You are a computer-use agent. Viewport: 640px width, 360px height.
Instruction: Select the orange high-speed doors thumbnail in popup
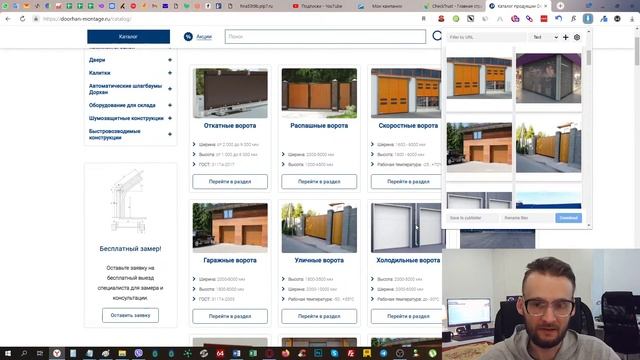click(479, 78)
